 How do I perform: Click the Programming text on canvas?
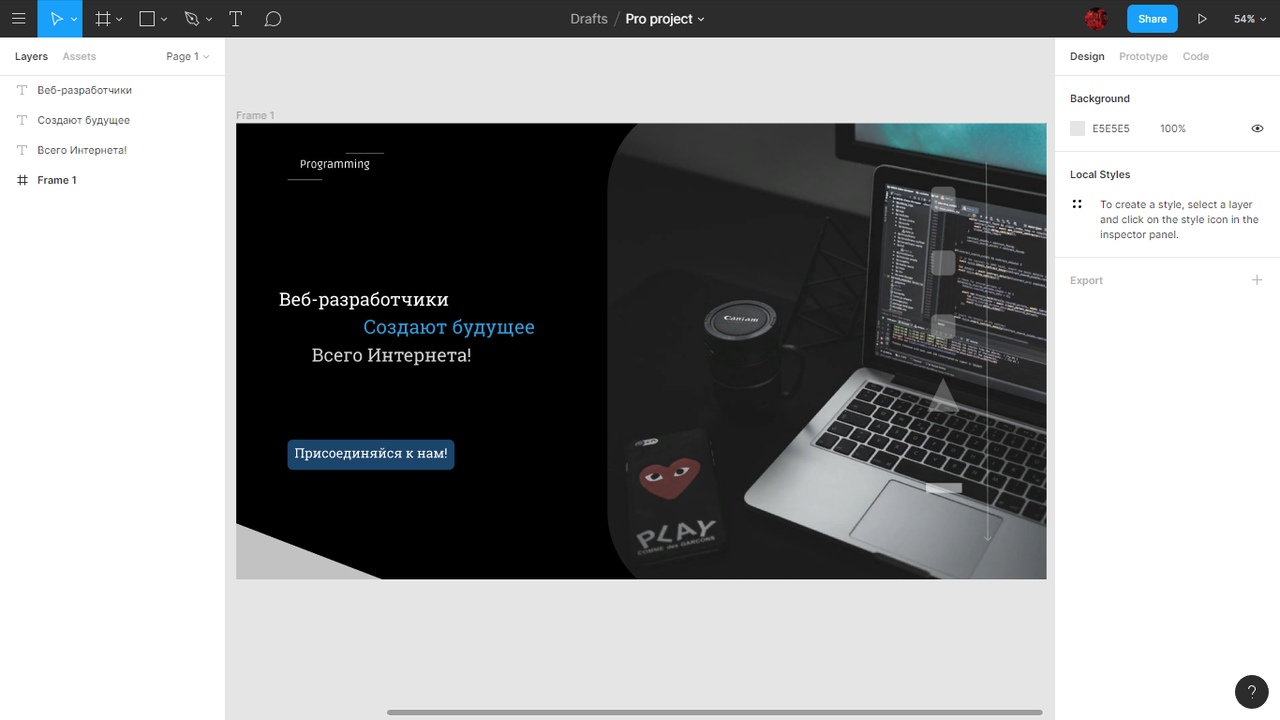click(335, 164)
